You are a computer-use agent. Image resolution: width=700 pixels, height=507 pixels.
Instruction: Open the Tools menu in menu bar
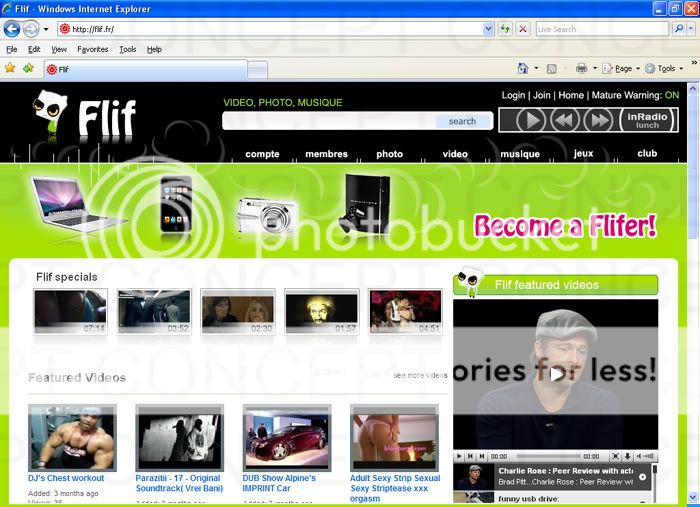pyautogui.click(x=128, y=50)
